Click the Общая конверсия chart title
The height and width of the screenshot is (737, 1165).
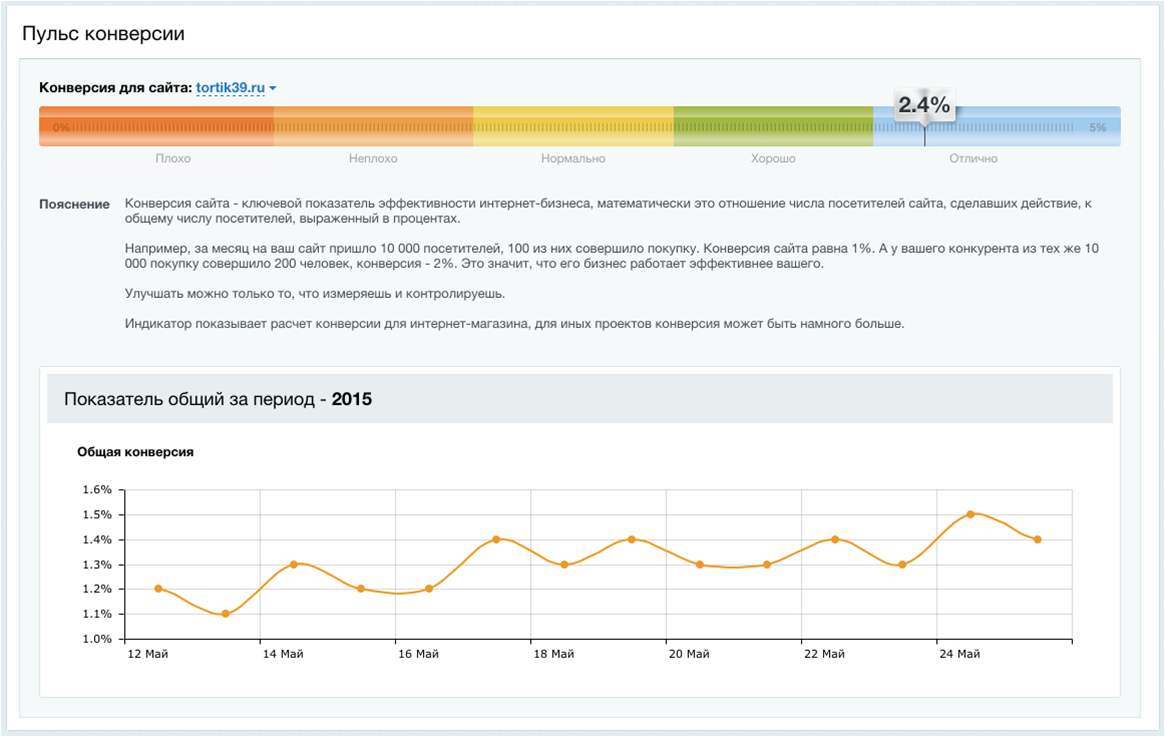click(x=135, y=452)
